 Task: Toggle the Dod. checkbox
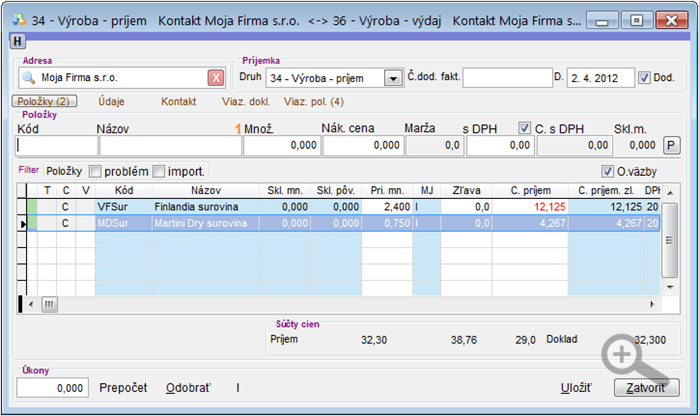[644, 78]
